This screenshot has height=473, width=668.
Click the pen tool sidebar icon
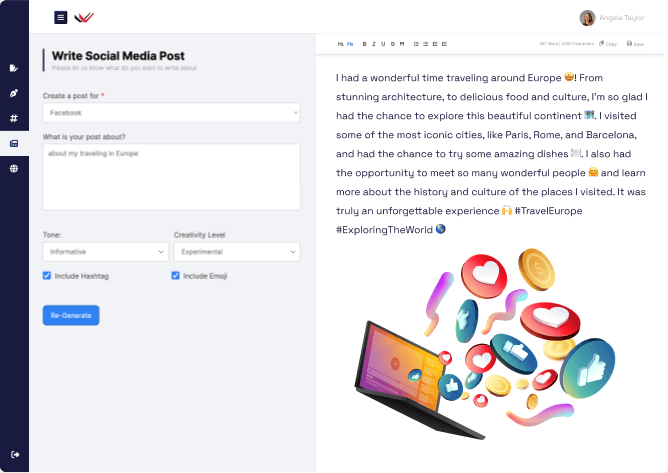[14, 93]
